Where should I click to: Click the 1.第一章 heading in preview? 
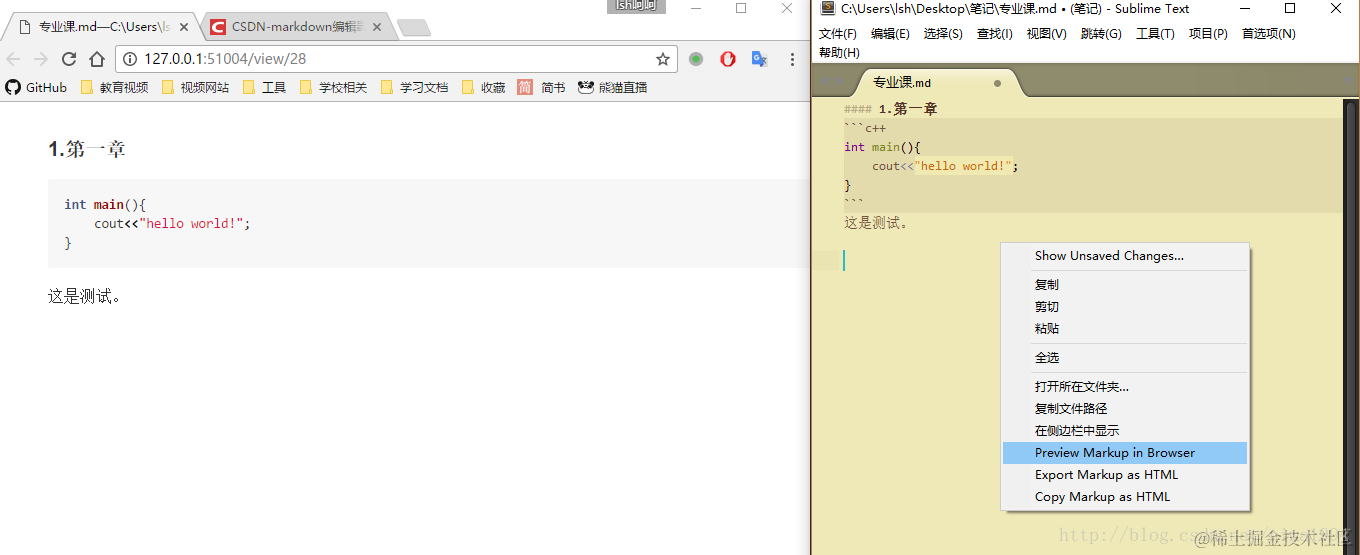click(87, 150)
